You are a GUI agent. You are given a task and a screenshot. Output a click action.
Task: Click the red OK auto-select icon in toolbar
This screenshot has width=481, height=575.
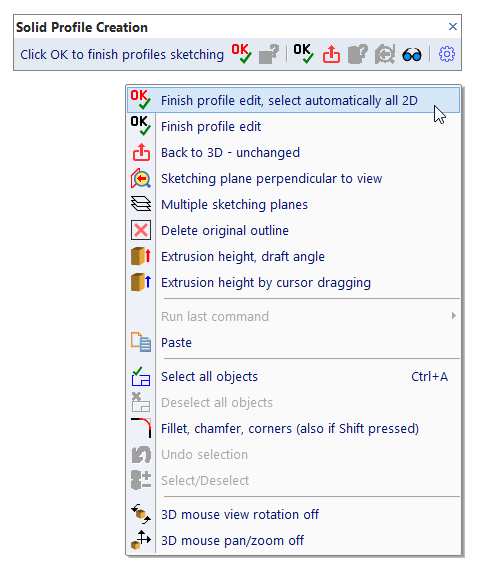point(242,54)
